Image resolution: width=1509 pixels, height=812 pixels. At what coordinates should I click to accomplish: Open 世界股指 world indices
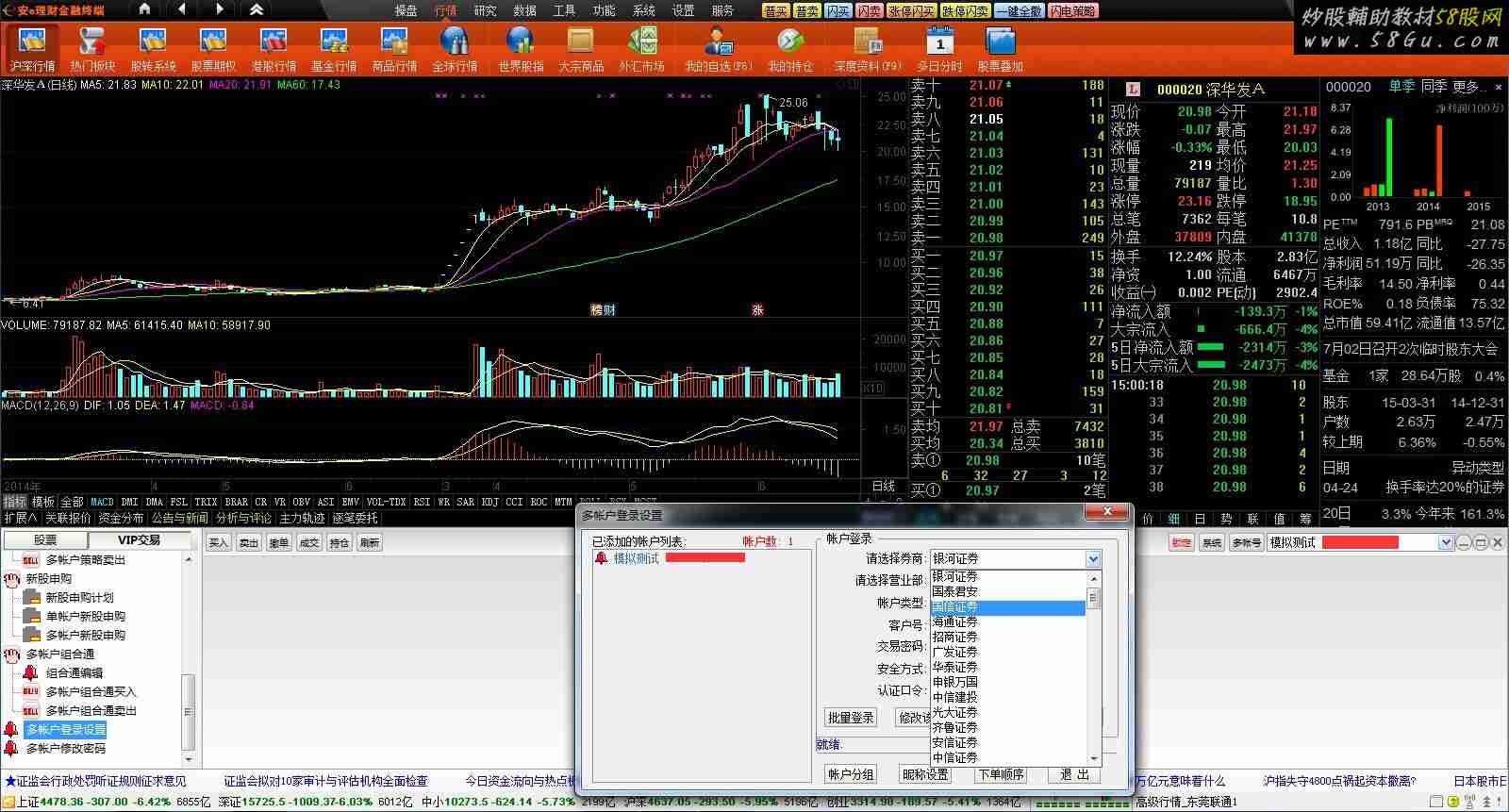point(521,49)
